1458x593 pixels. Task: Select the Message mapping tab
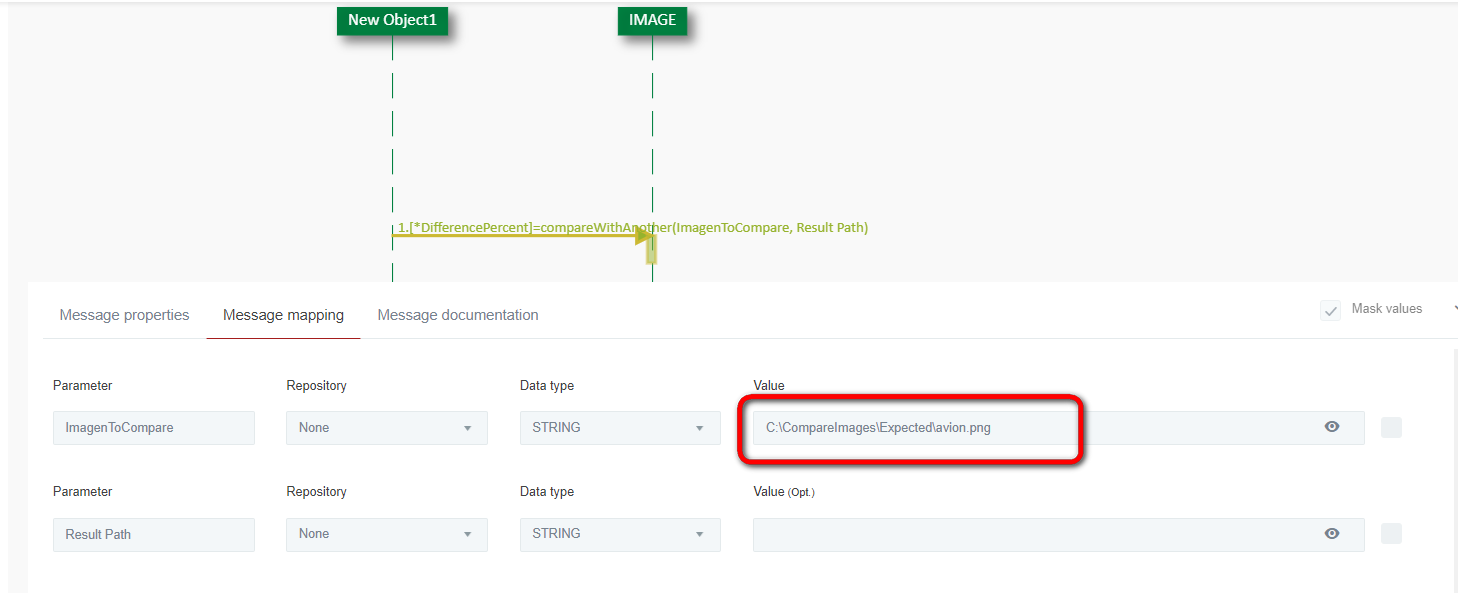(x=283, y=315)
